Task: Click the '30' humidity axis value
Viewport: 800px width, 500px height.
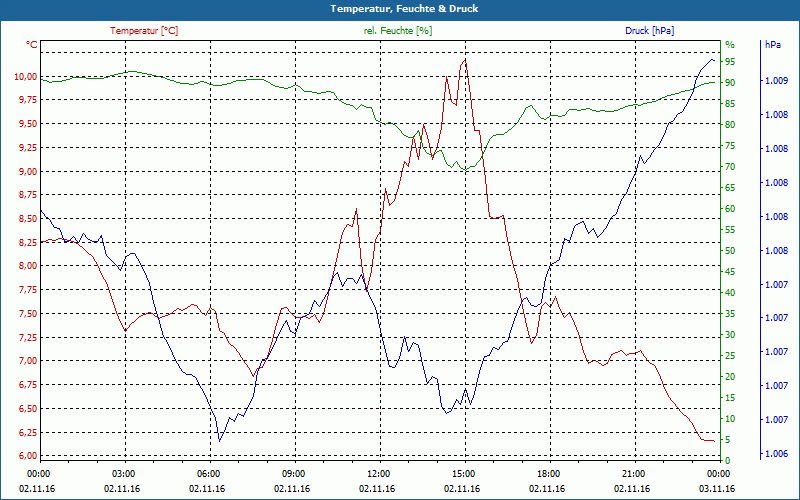Action: pyautogui.click(x=730, y=335)
